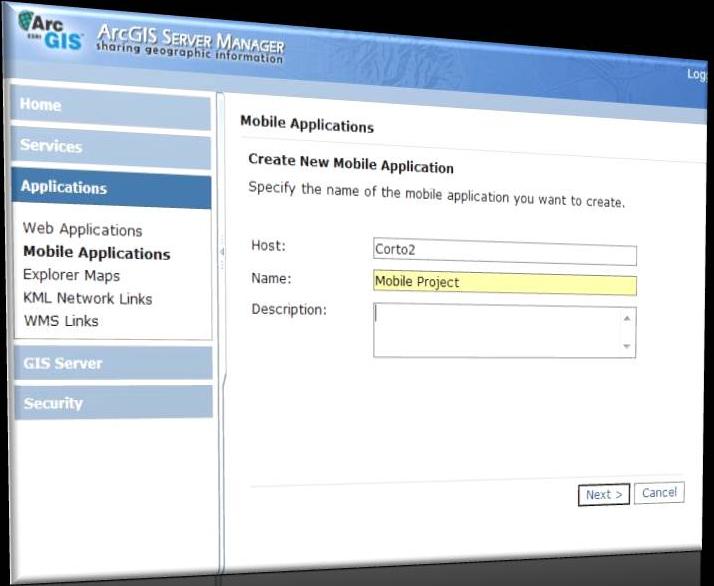The image size is (714, 586).
Task: Go to Web Applications
Action: (x=82, y=229)
